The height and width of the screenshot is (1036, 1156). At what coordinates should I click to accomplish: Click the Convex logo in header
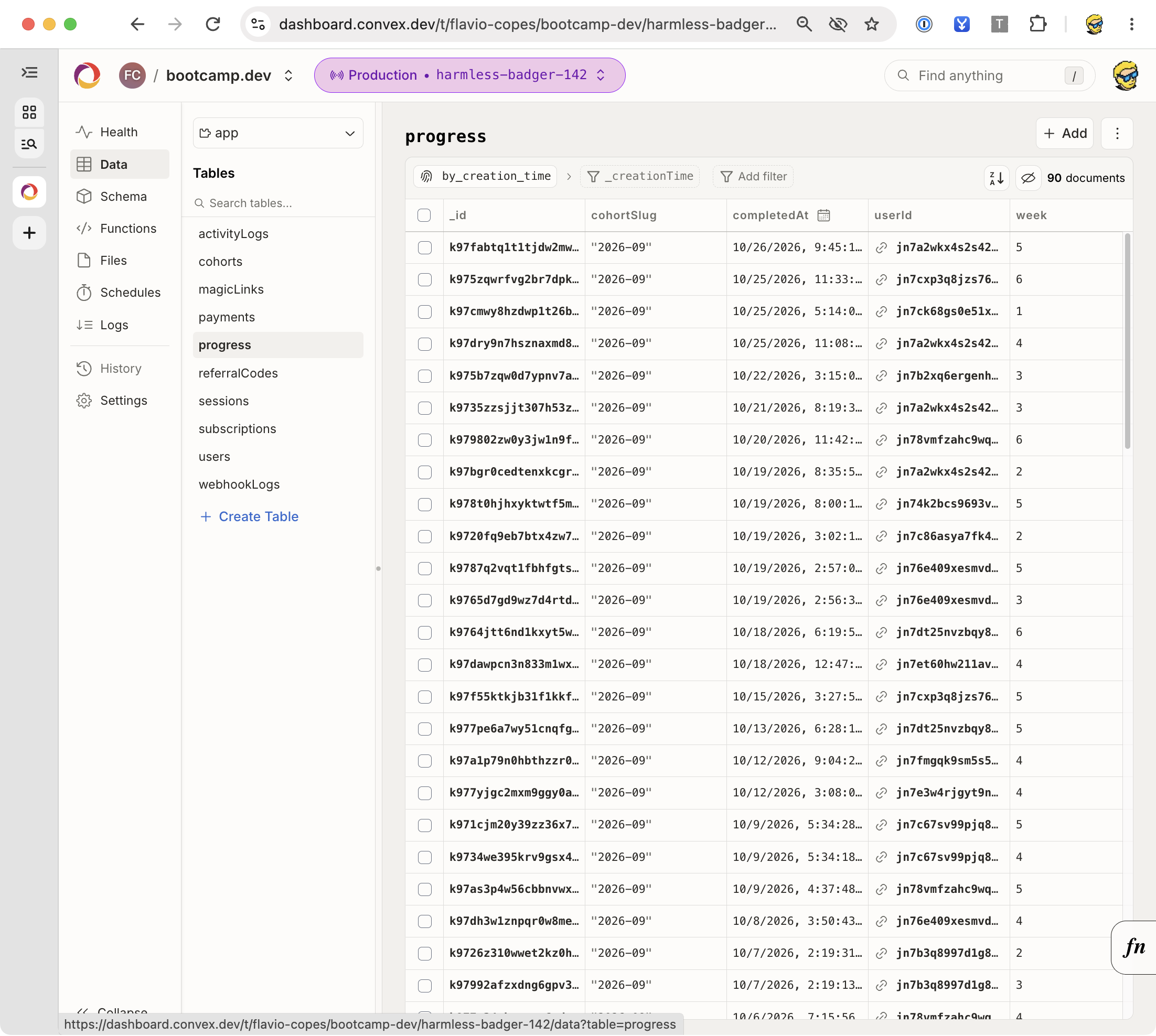pos(87,75)
